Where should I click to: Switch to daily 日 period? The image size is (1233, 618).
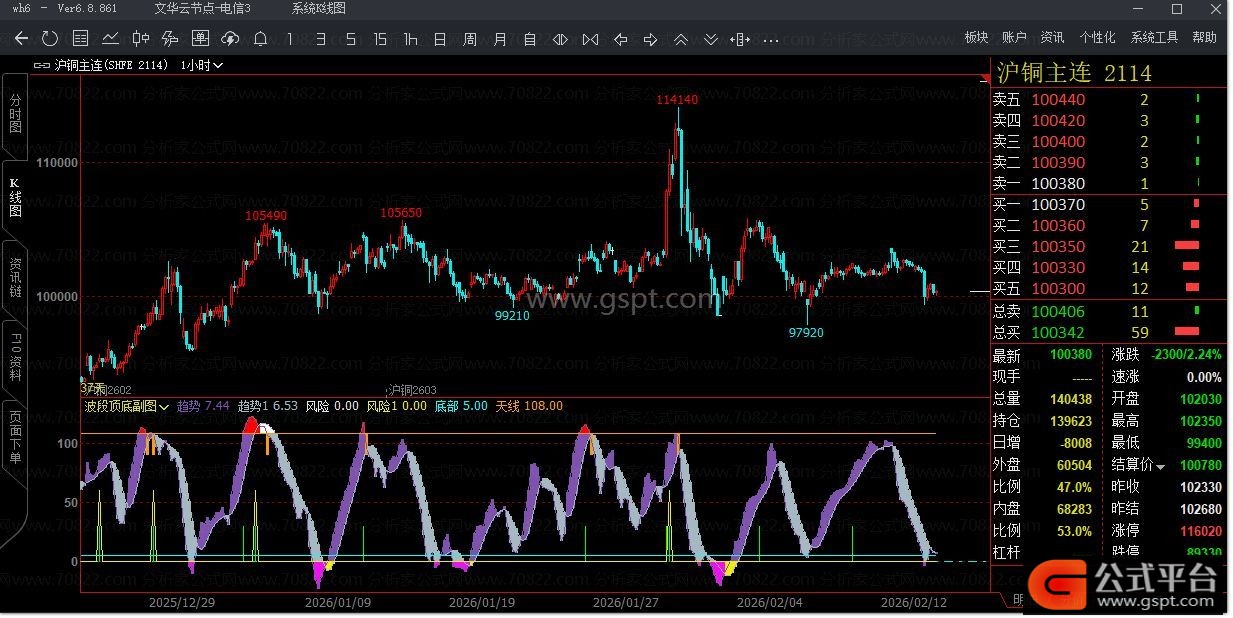[x=440, y=39]
